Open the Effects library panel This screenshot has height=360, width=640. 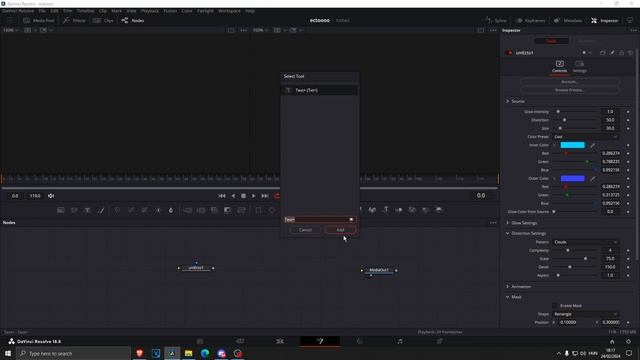[74, 20]
